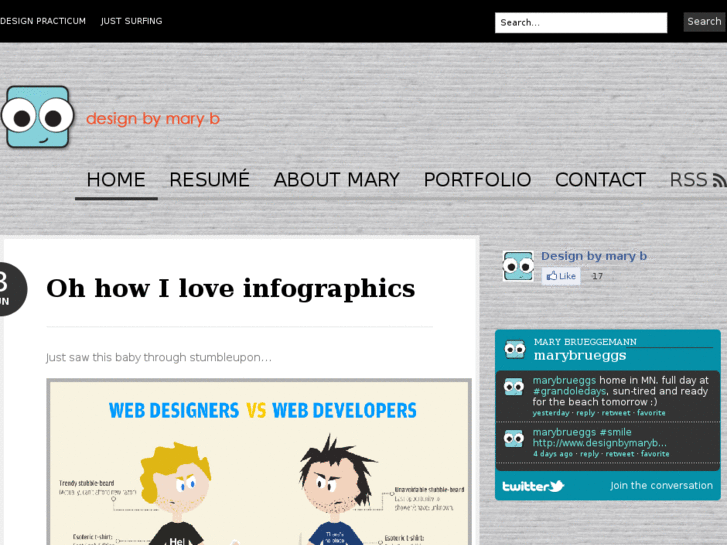Image resolution: width=727 pixels, height=545 pixels.
Task: Click the Search button
Action: pyautogui.click(x=704, y=22)
